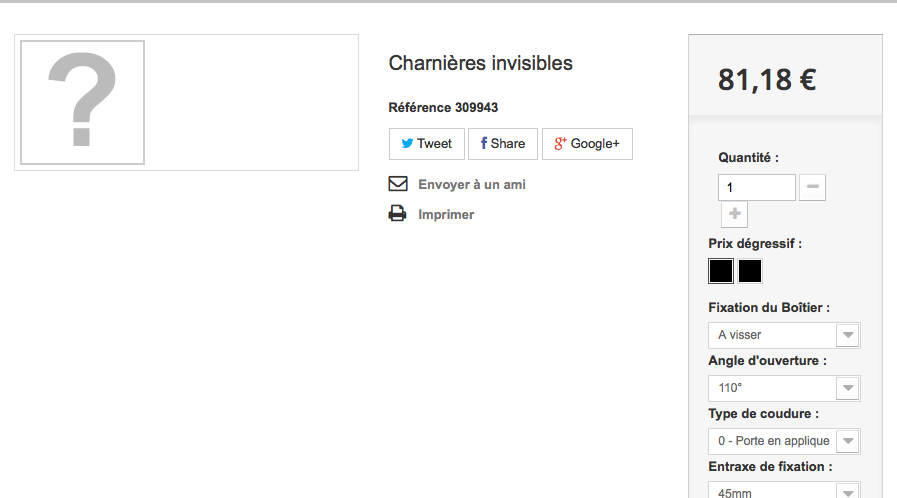
Task: Click the printer icon
Action: 398,214
